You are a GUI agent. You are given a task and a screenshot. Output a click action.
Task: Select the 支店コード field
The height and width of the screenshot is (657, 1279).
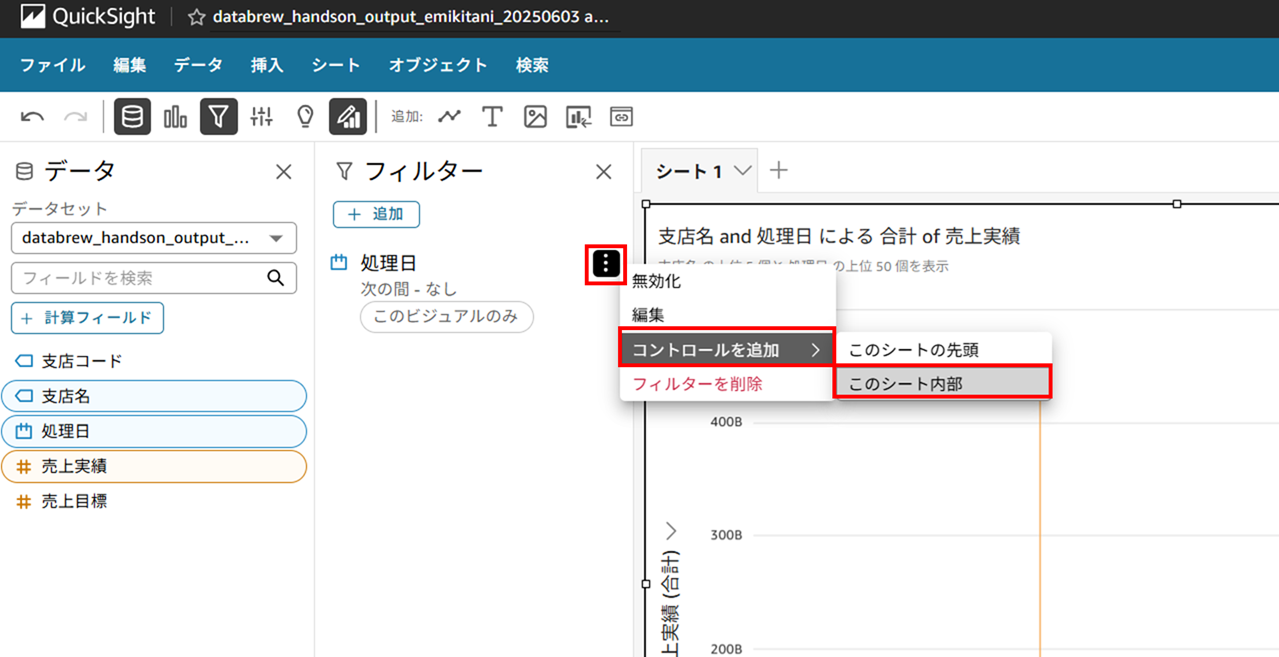click(154, 361)
